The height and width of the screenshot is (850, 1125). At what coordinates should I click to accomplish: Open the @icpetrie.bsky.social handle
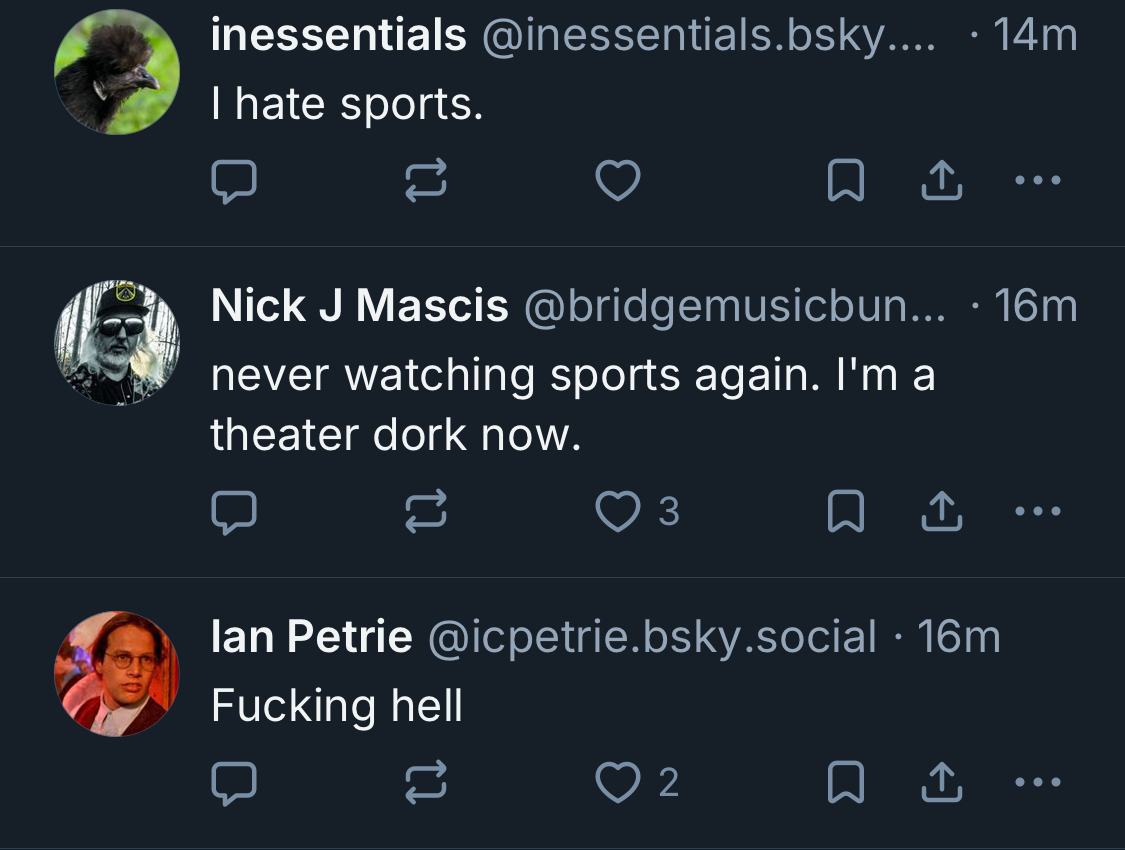point(651,637)
